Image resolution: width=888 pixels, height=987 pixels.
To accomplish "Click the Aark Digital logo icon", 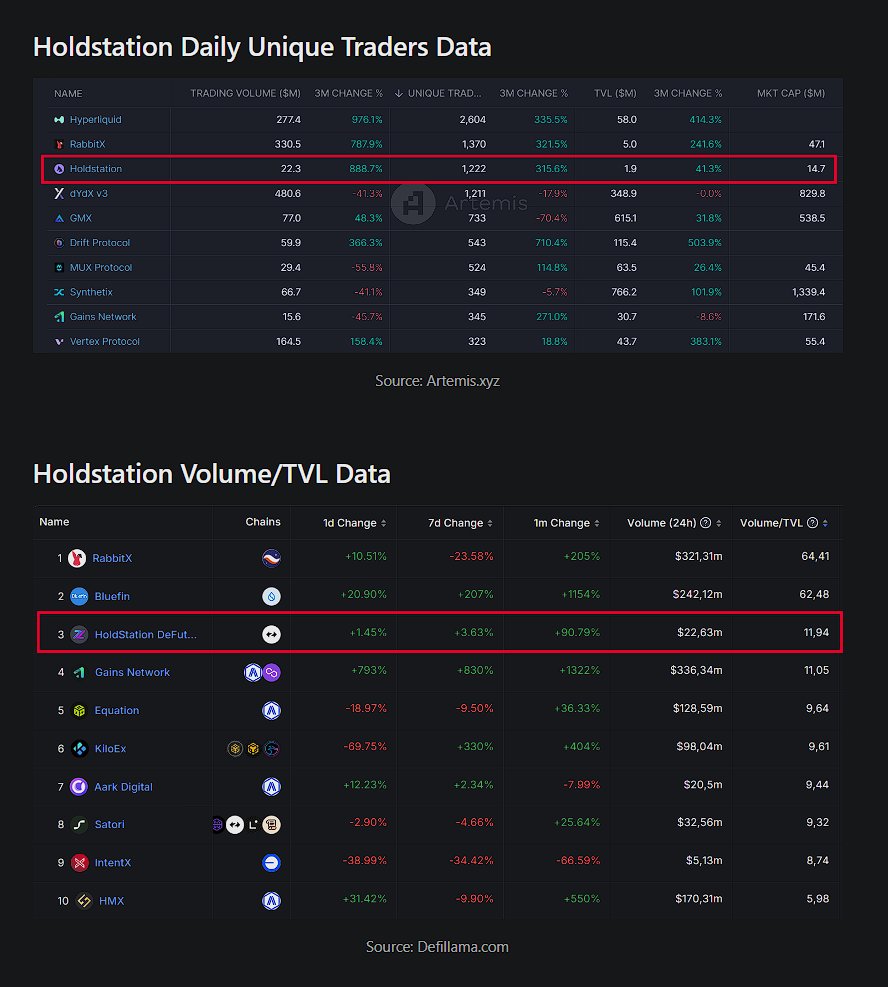I will [x=79, y=787].
